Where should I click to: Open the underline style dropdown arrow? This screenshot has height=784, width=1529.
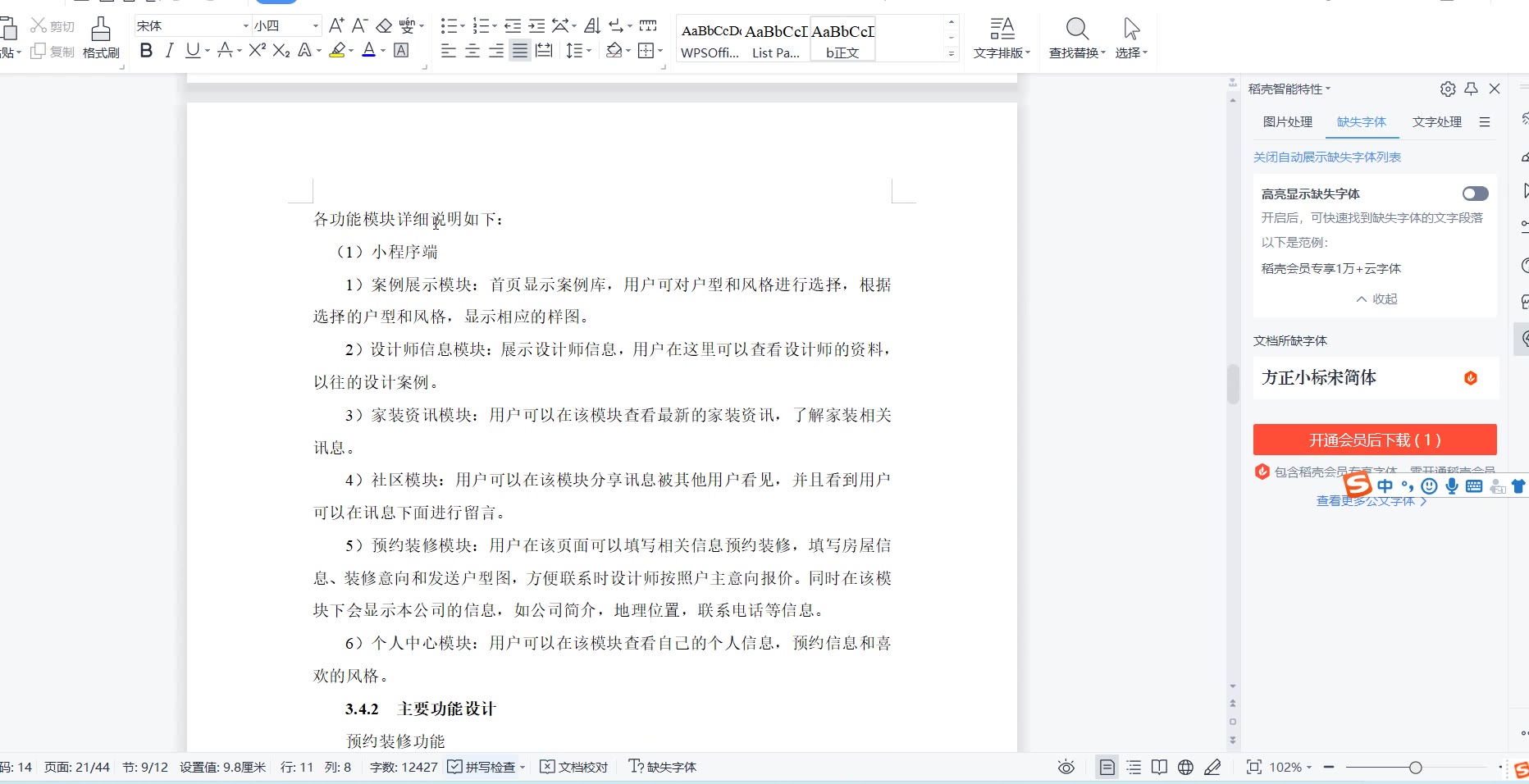[x=207, y=51]
